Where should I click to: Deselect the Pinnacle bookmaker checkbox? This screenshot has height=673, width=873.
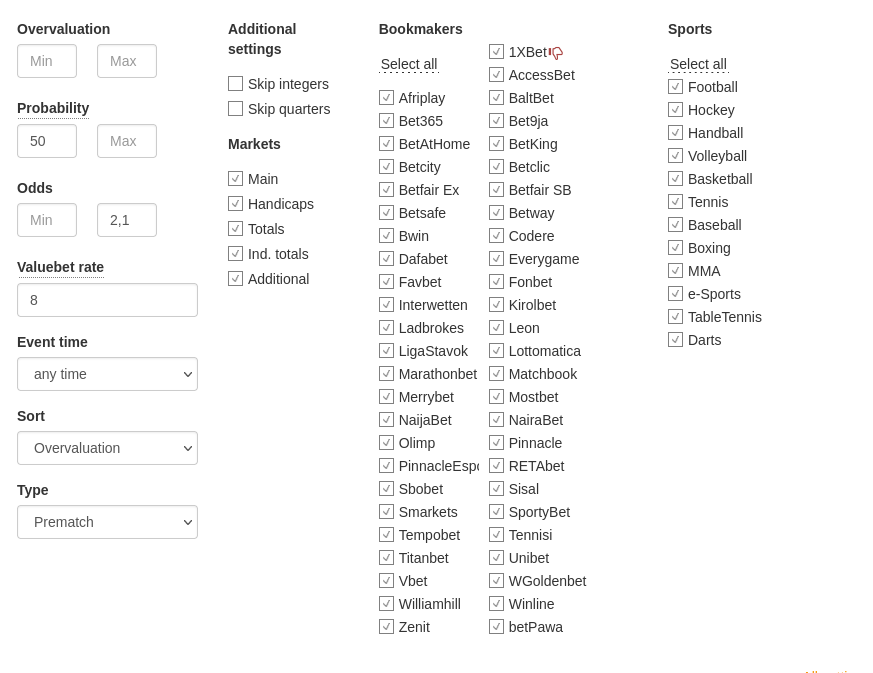point(497,443)
